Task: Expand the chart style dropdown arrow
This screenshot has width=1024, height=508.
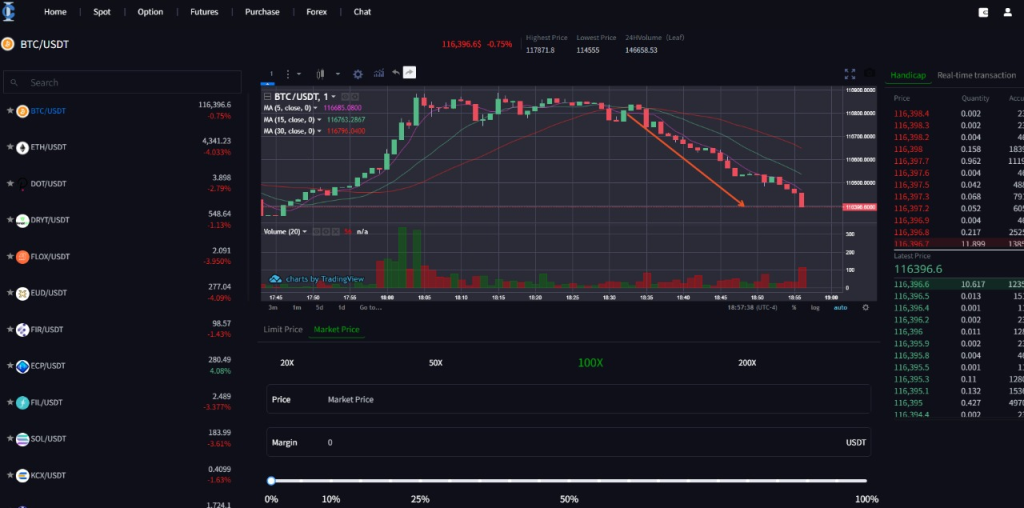Action: point(337,73)
